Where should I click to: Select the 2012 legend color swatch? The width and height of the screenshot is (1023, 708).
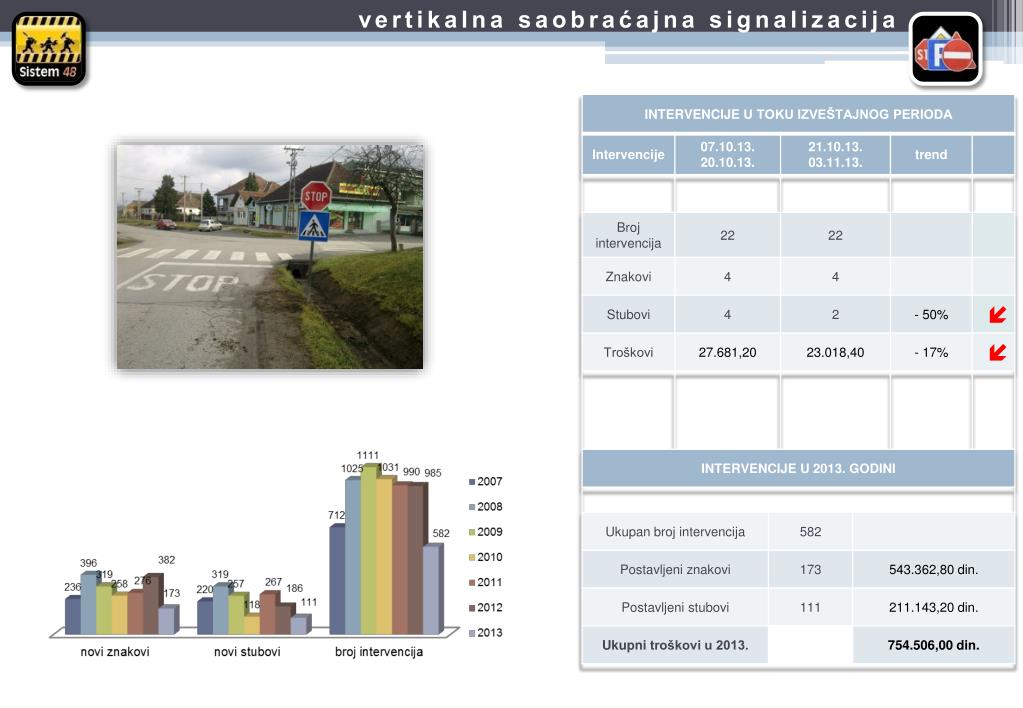coord(472,608)
